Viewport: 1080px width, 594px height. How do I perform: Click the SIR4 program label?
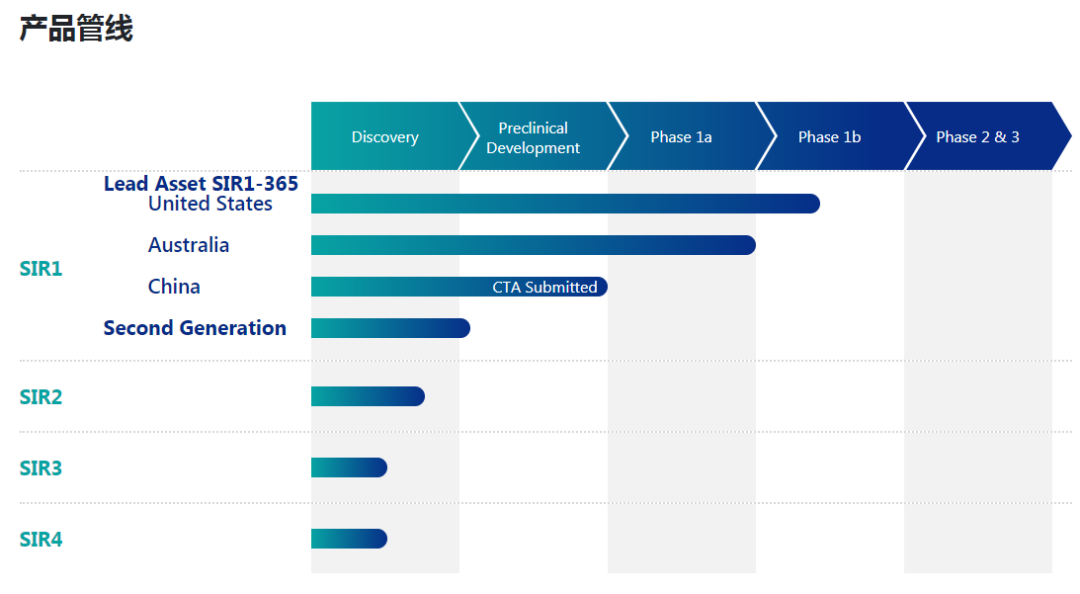(41, 540)
